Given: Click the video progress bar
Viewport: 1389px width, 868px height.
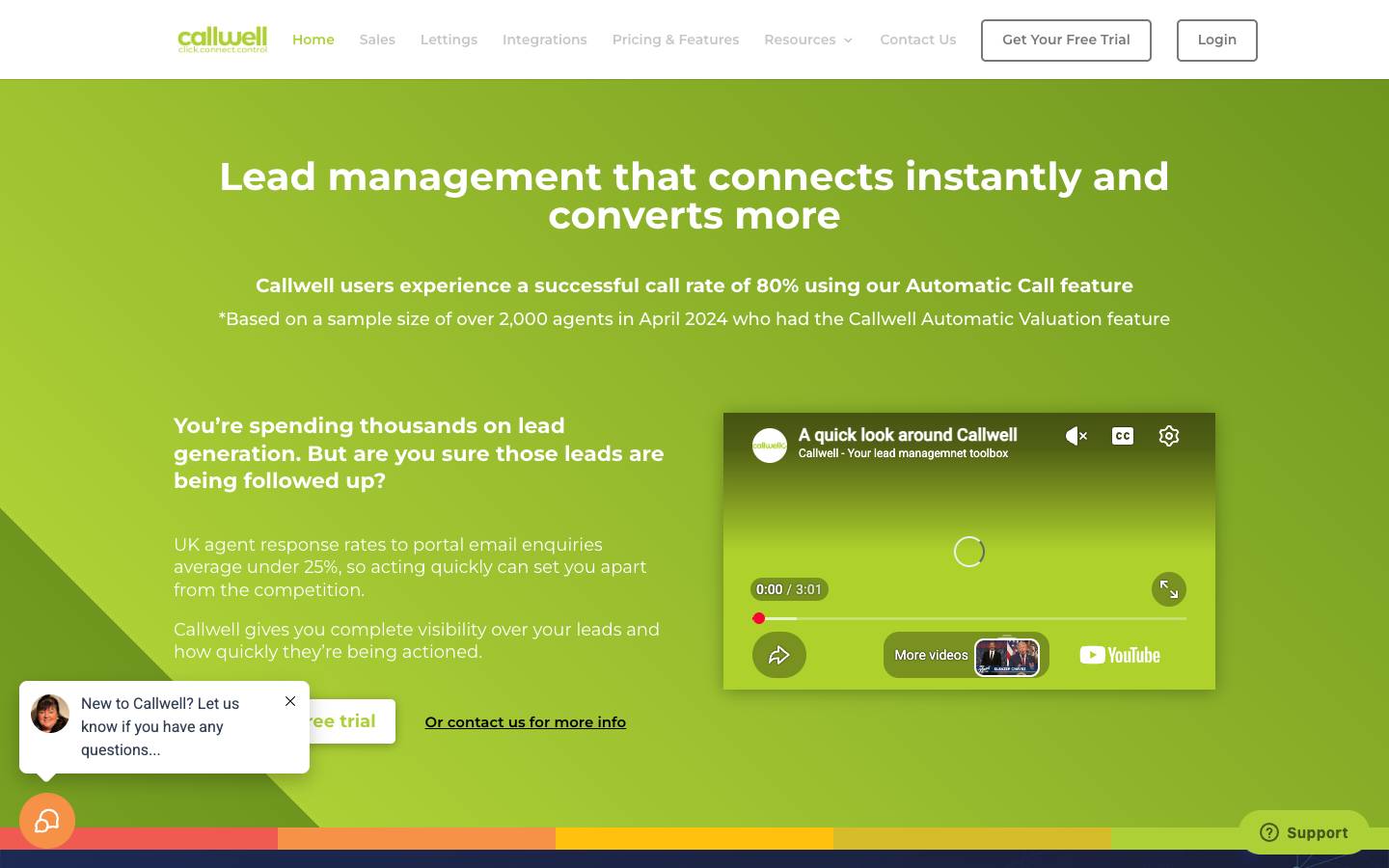Looking at the screenshot, I should coord(969,618).
